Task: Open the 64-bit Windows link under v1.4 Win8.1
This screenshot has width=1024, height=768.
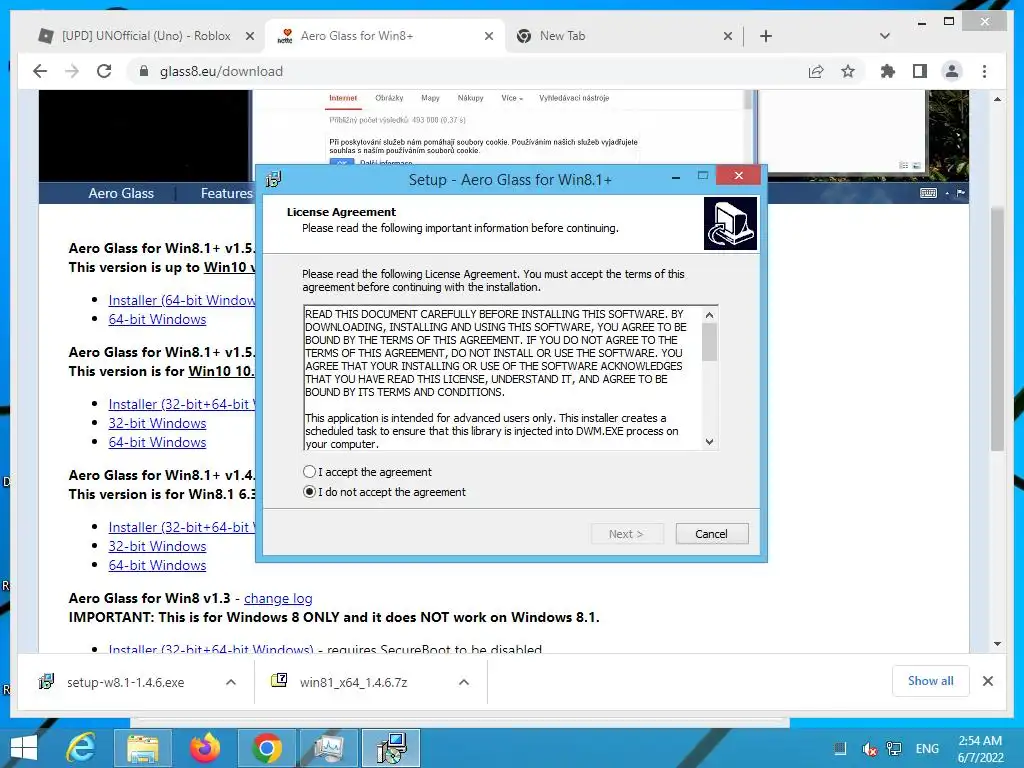Action: [157, 565]
